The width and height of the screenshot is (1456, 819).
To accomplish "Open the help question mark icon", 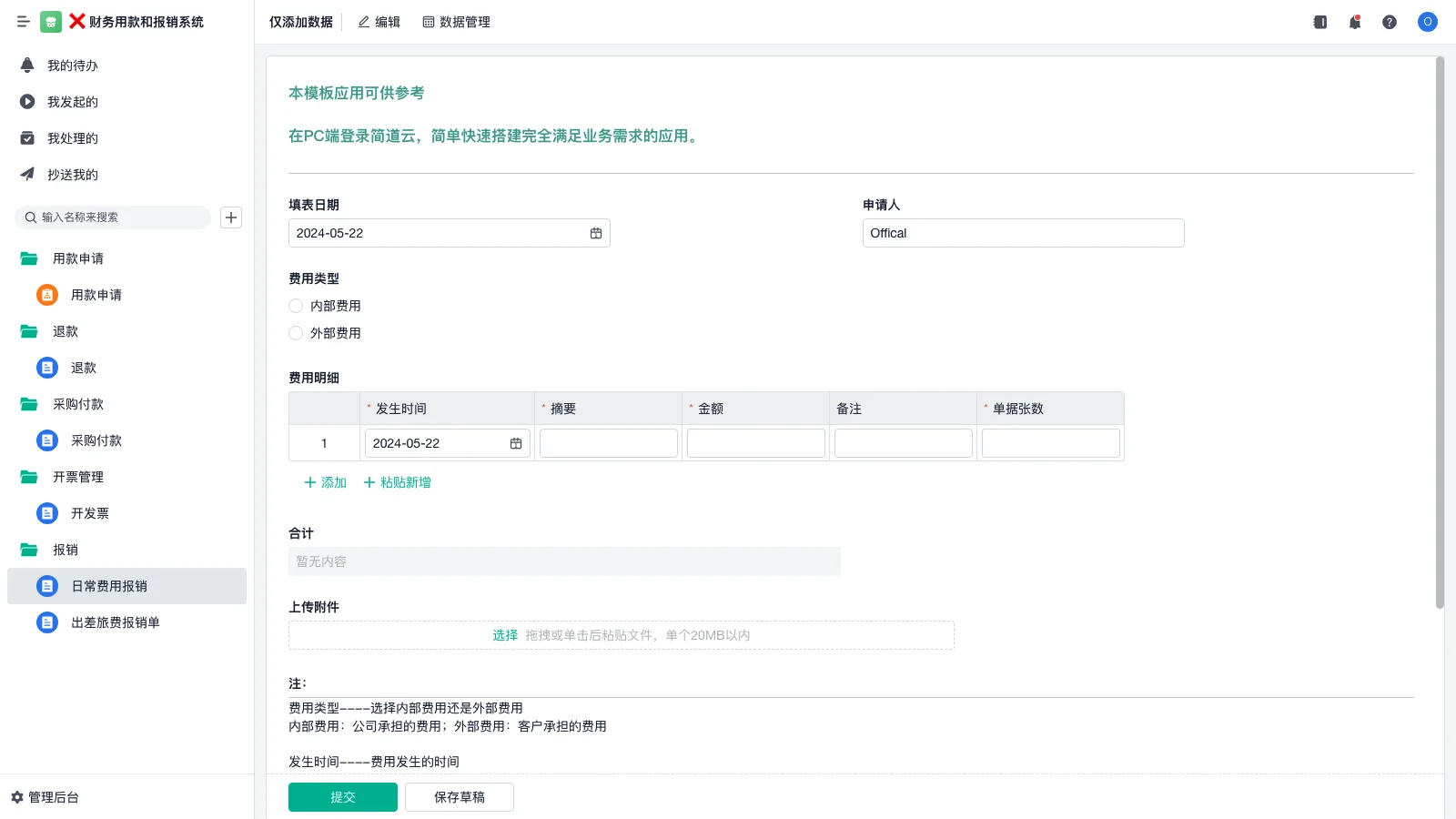I will tap(1390, 22).
